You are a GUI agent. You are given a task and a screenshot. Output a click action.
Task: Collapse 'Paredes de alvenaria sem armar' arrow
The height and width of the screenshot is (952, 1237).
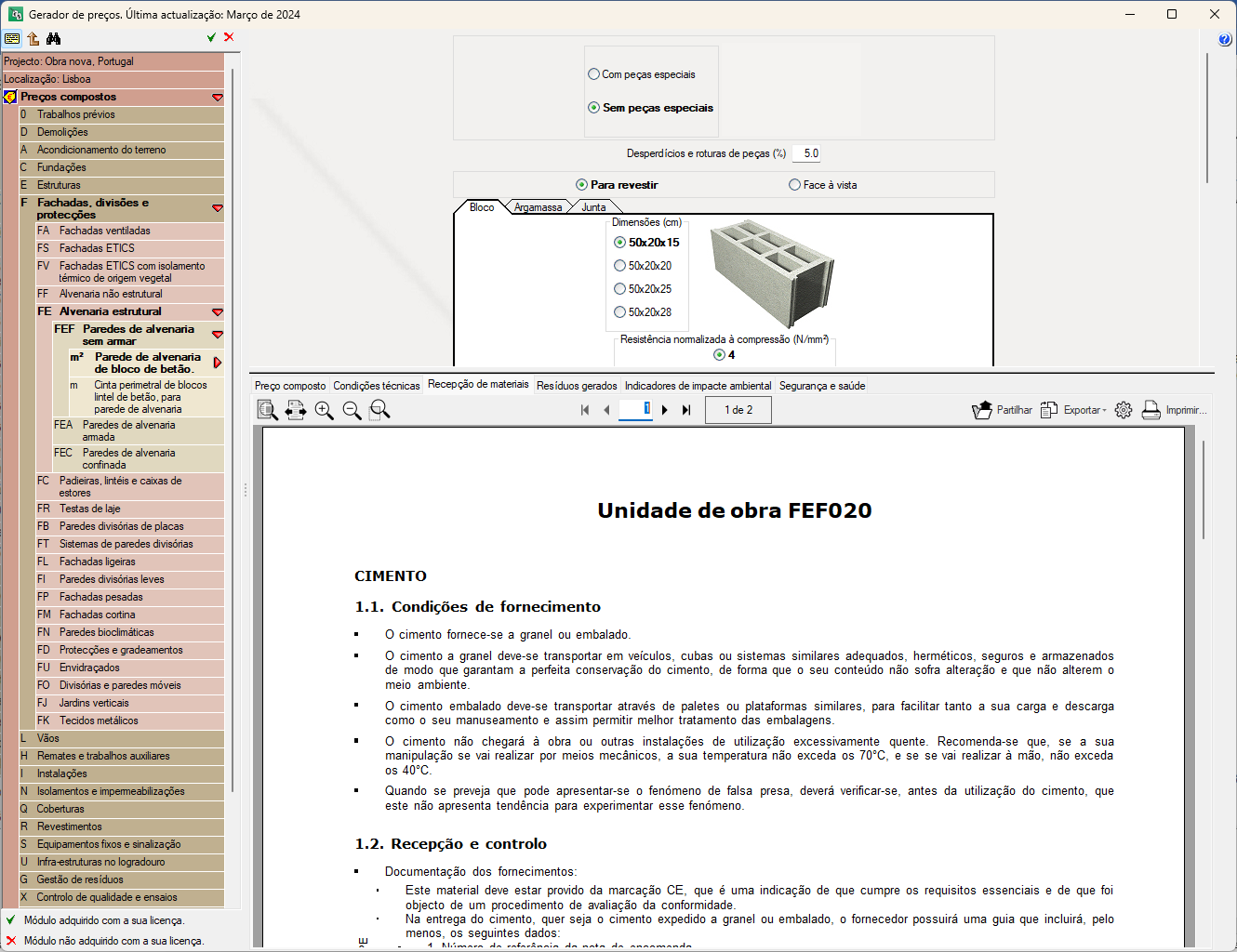click(x=218, y=335)
